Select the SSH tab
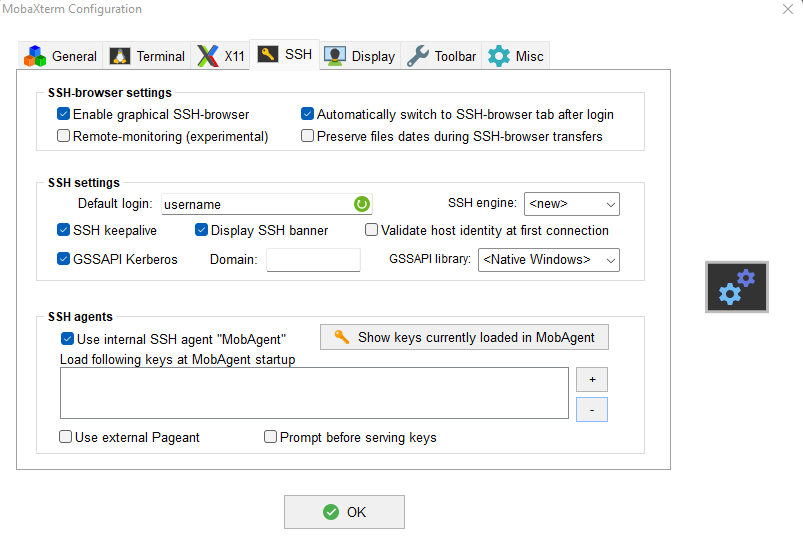Viewport: 803px width, 540px height. pos(285,54)
